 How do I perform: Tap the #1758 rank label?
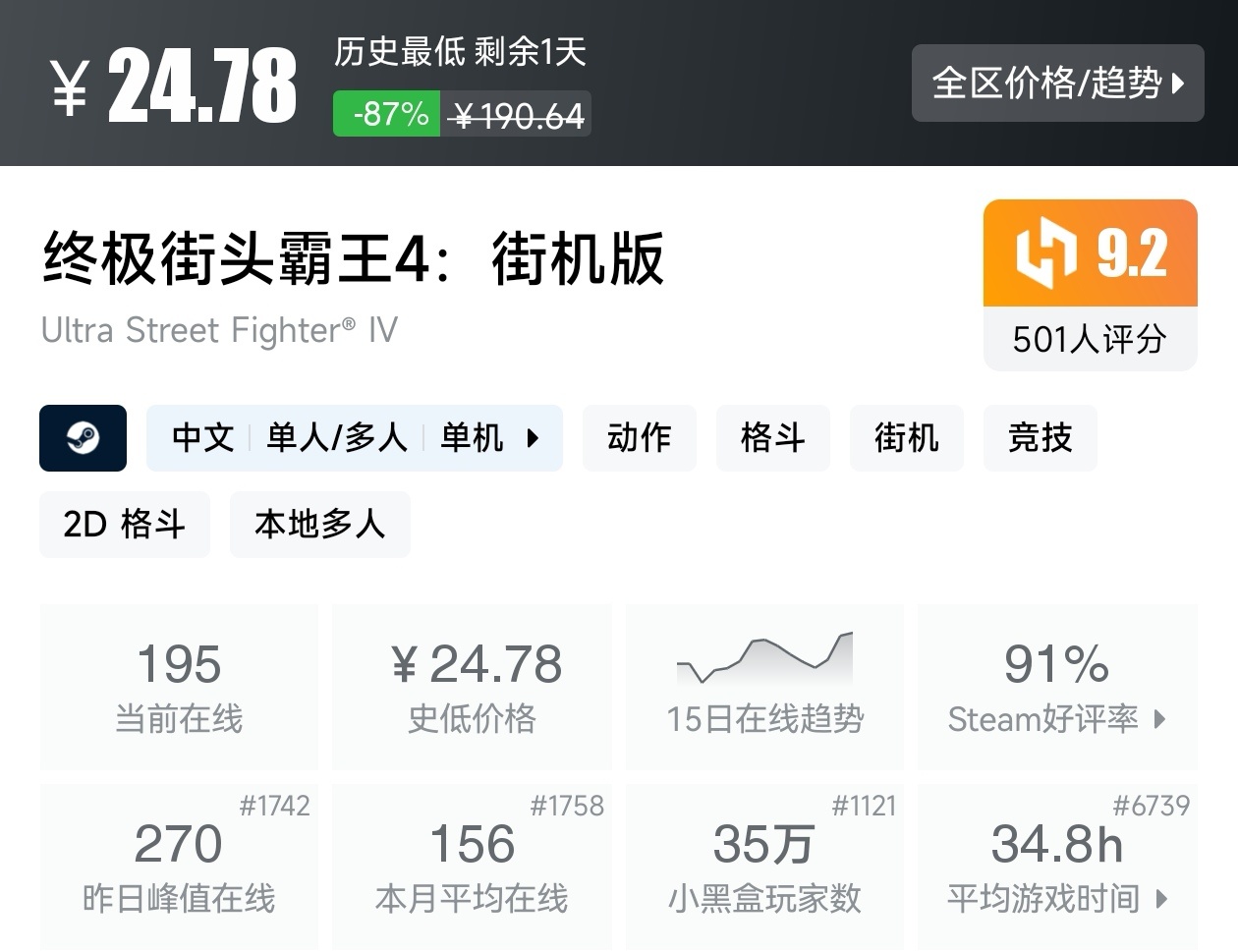pyautogui.click(x=567, y=807)
